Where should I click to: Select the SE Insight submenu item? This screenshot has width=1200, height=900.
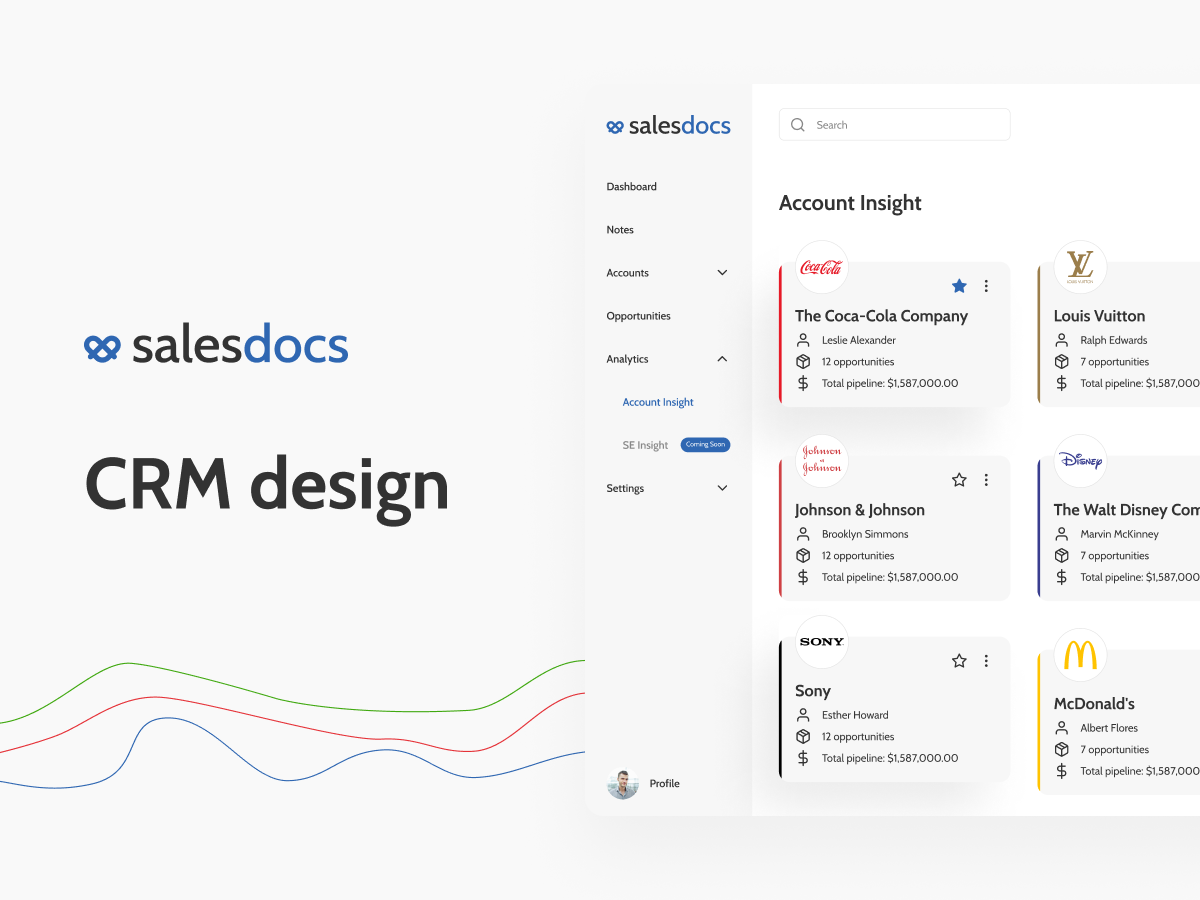click(x=645, y=445)
